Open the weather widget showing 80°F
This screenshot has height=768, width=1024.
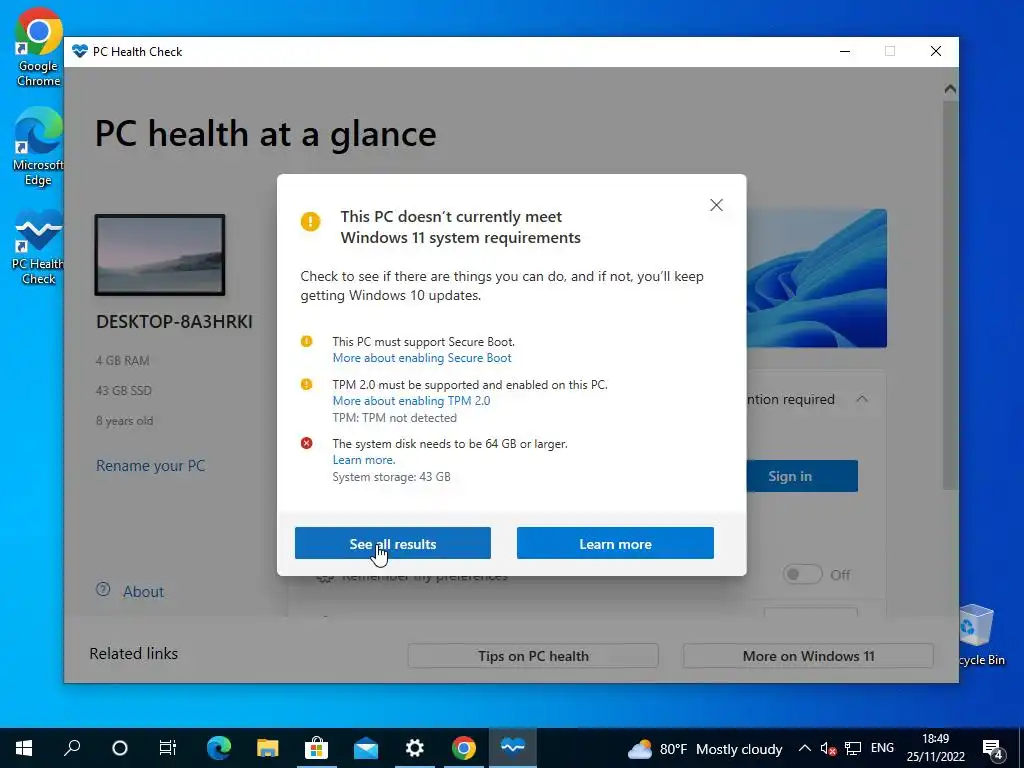click(705, 748)
